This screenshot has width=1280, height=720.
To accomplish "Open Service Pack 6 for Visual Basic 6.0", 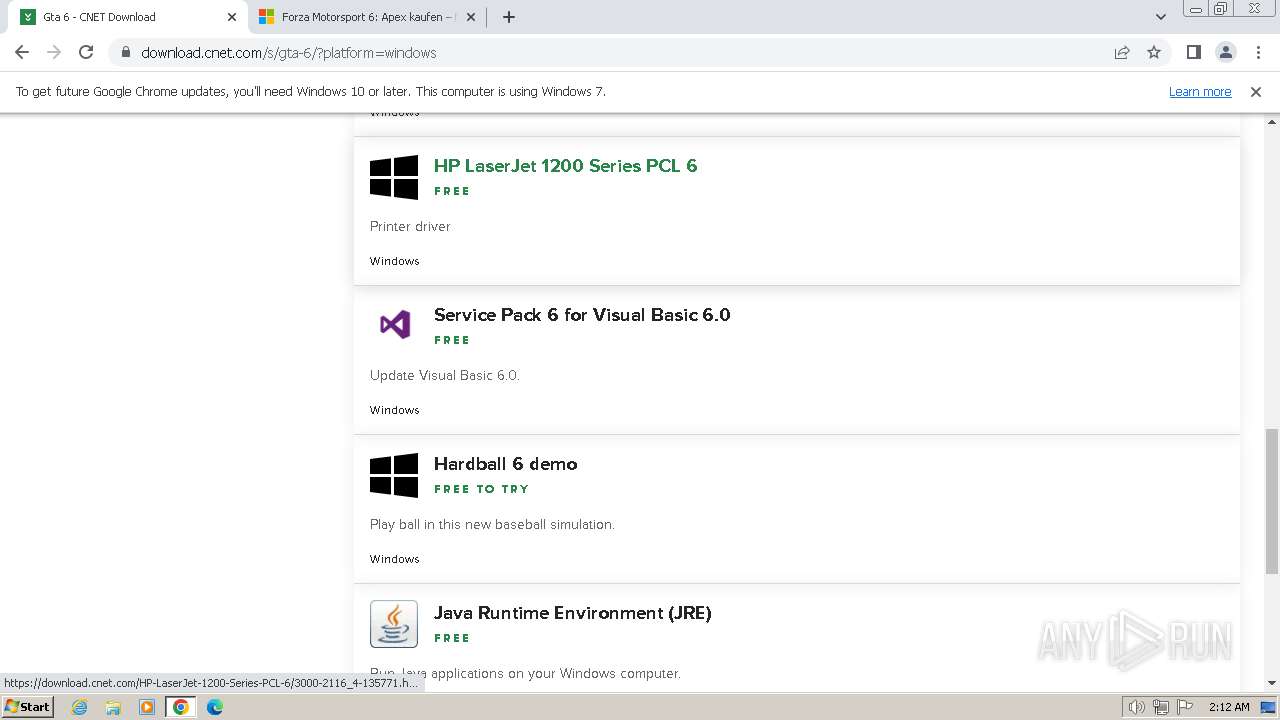I will click(582, 315).
